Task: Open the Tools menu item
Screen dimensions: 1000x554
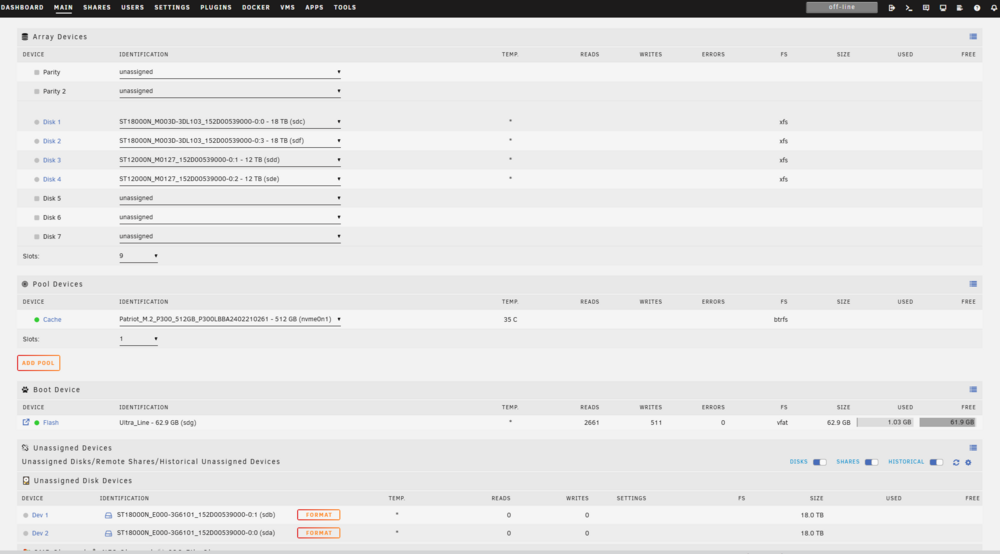Action: coord(345,8)
